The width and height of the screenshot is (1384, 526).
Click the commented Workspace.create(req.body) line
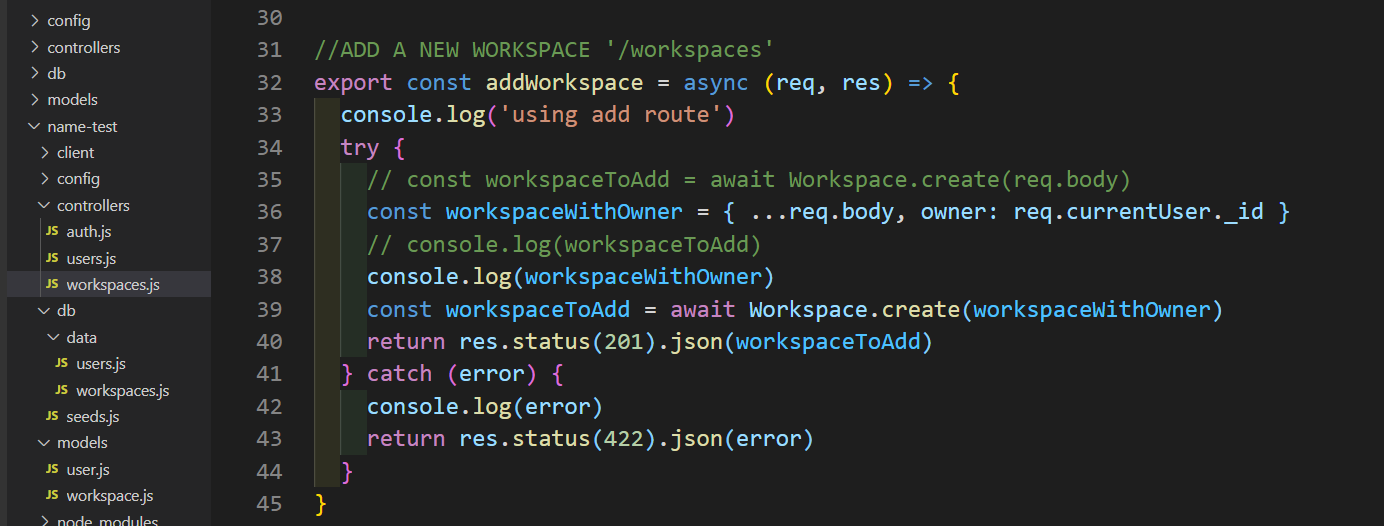(x=749, y=180)
